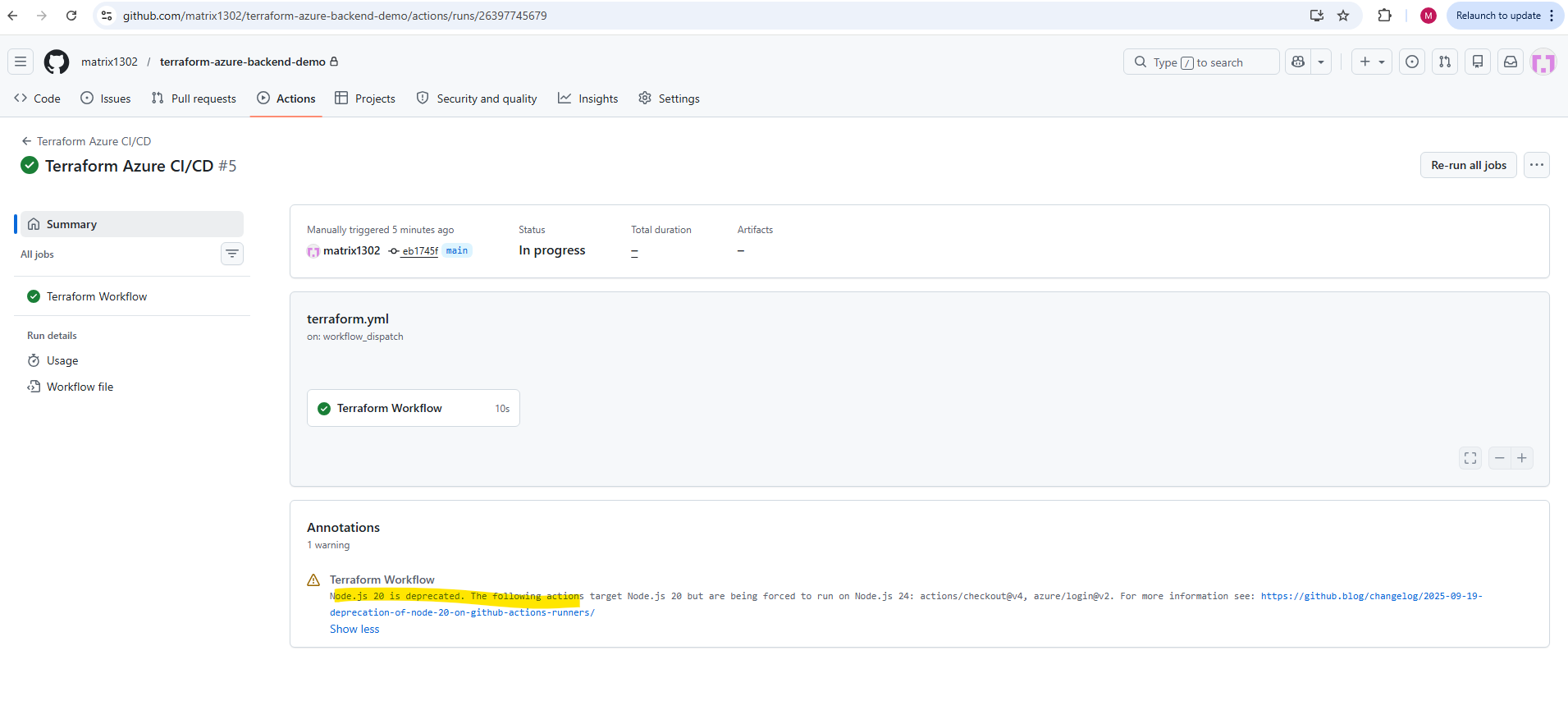Expand the Copilot dropdown arrow
This screenshot has width=1568, height=701.
coord(1321,62)
